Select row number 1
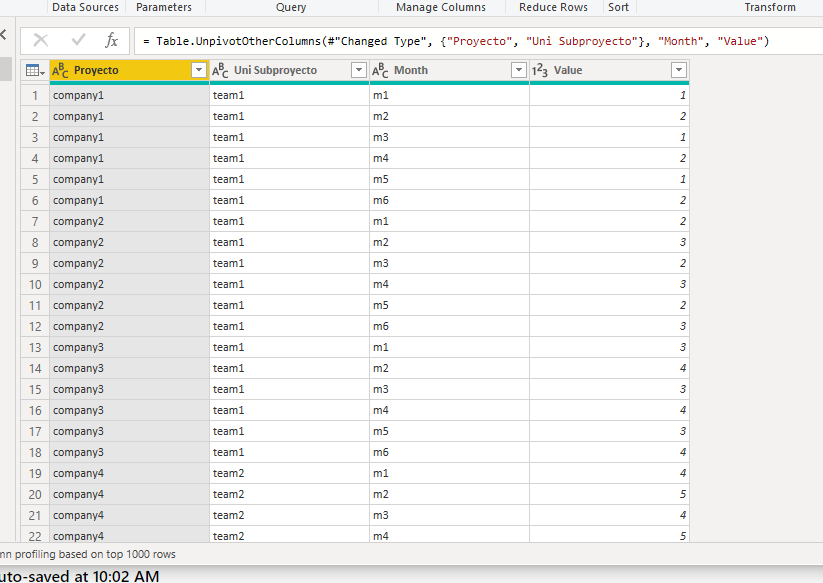Screen dimensions: 823x583 point(35,96)
